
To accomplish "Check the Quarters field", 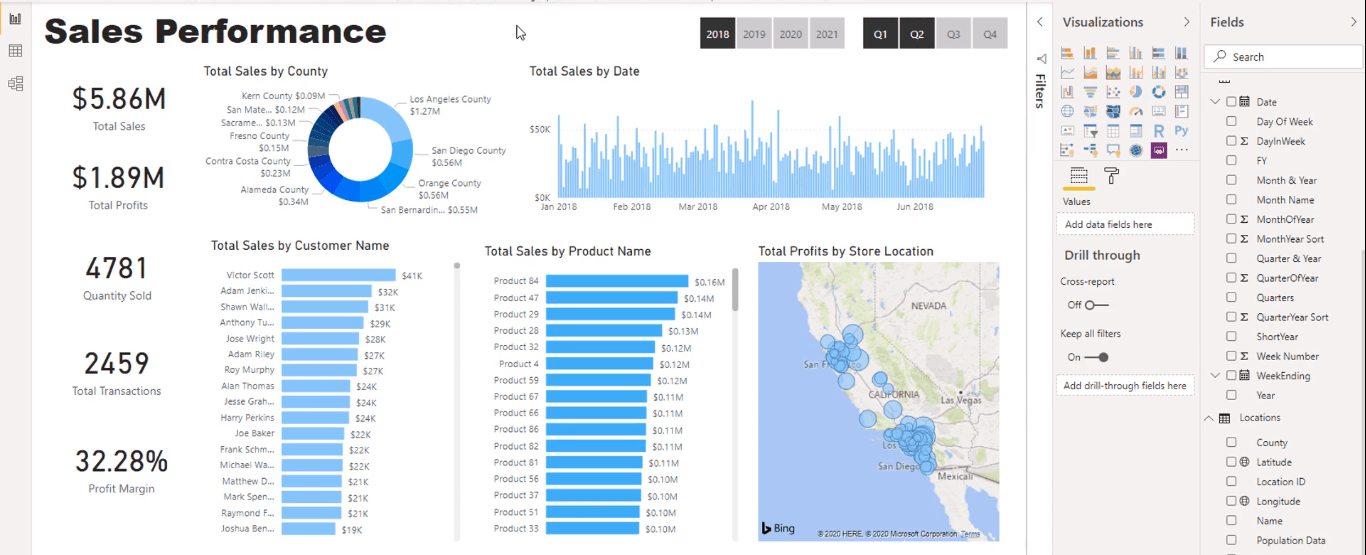I will coord(1232,297).
